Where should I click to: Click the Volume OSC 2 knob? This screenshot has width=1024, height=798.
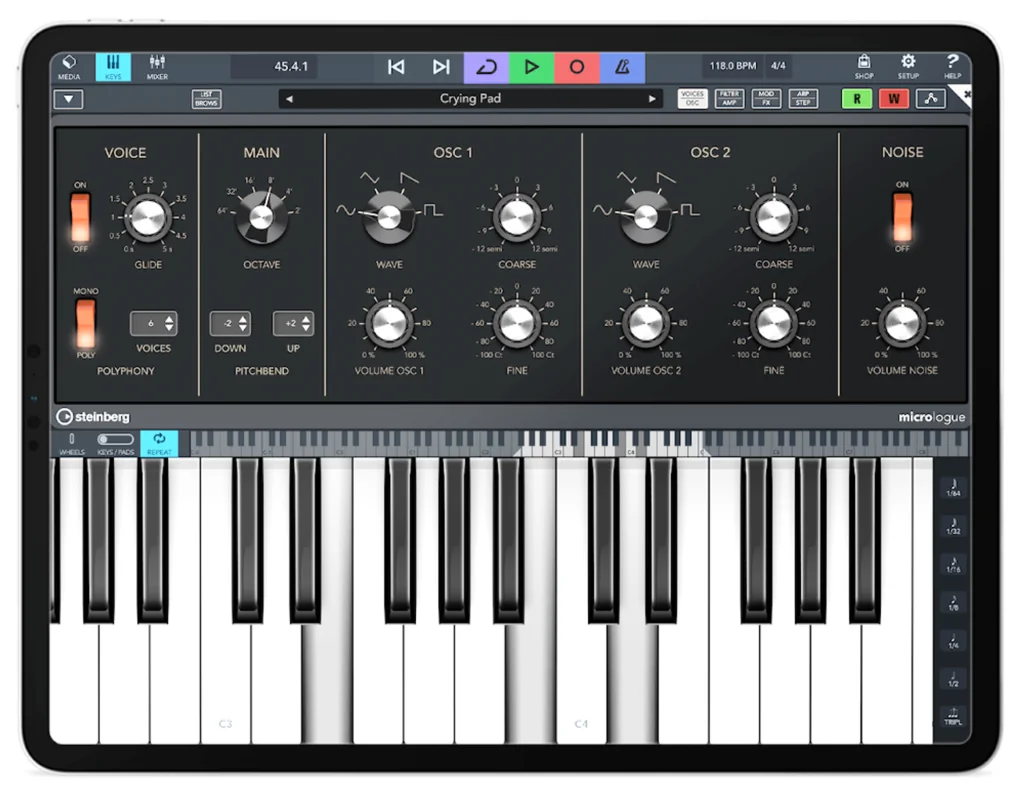(646, 323)
